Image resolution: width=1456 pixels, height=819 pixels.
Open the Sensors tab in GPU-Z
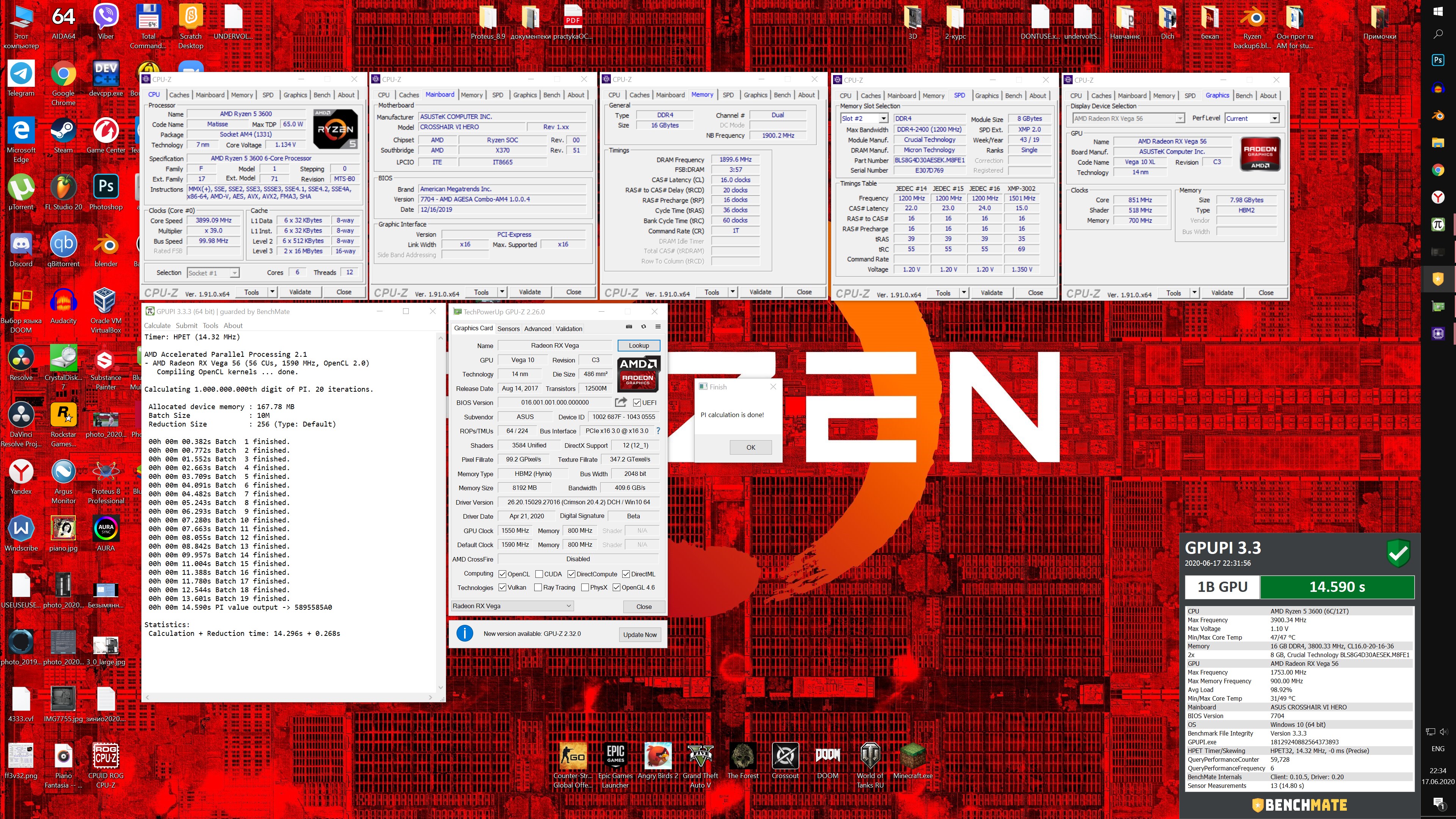(508, 328)
